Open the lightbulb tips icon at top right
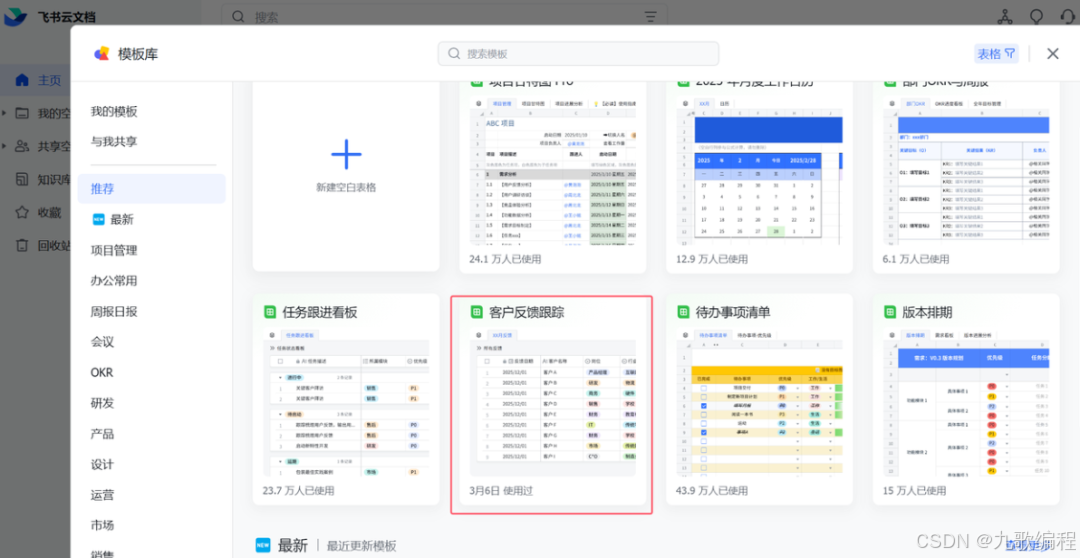 (x=1037, y=17)
